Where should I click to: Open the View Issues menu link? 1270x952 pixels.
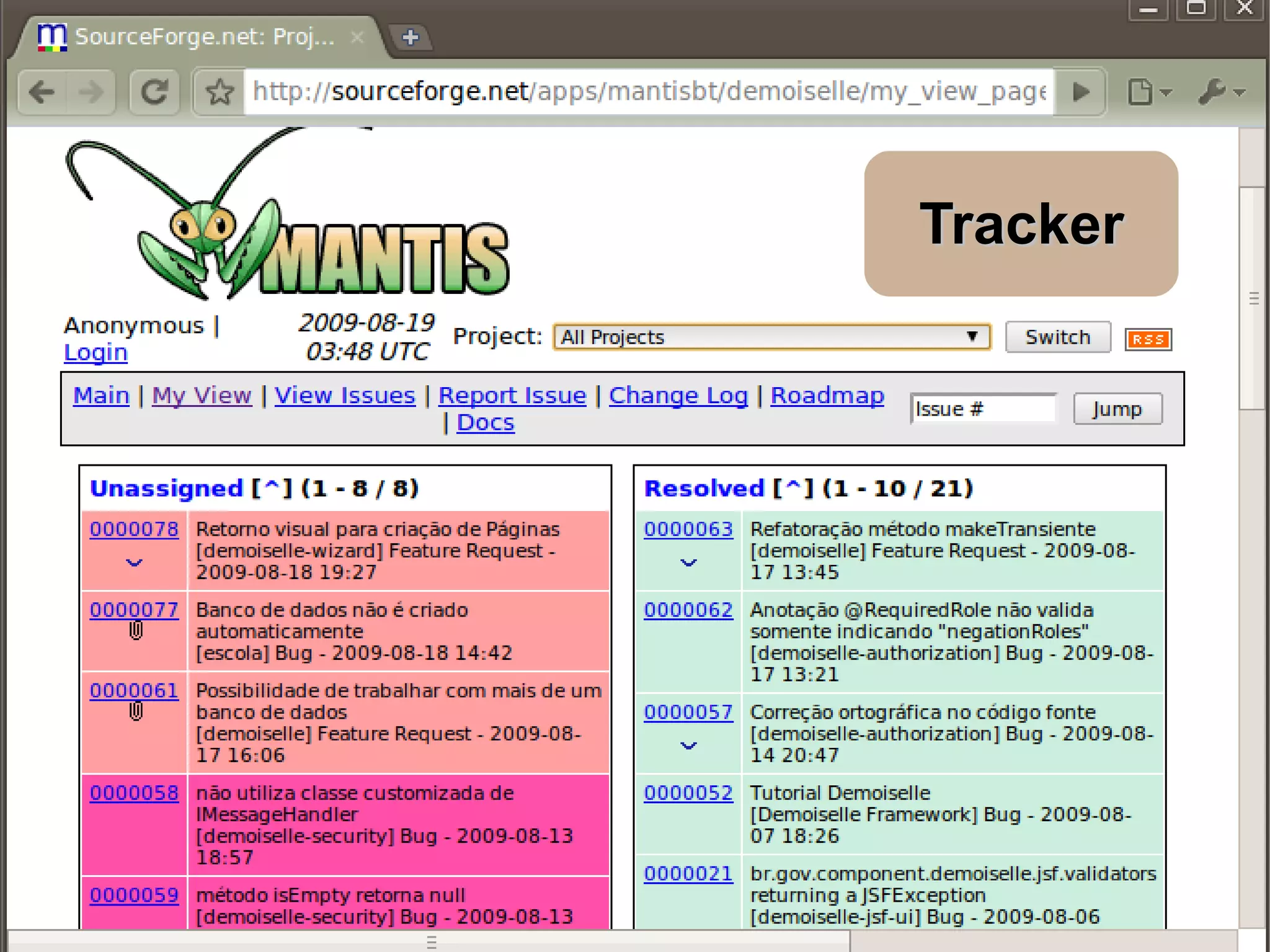tap(345, 395)
